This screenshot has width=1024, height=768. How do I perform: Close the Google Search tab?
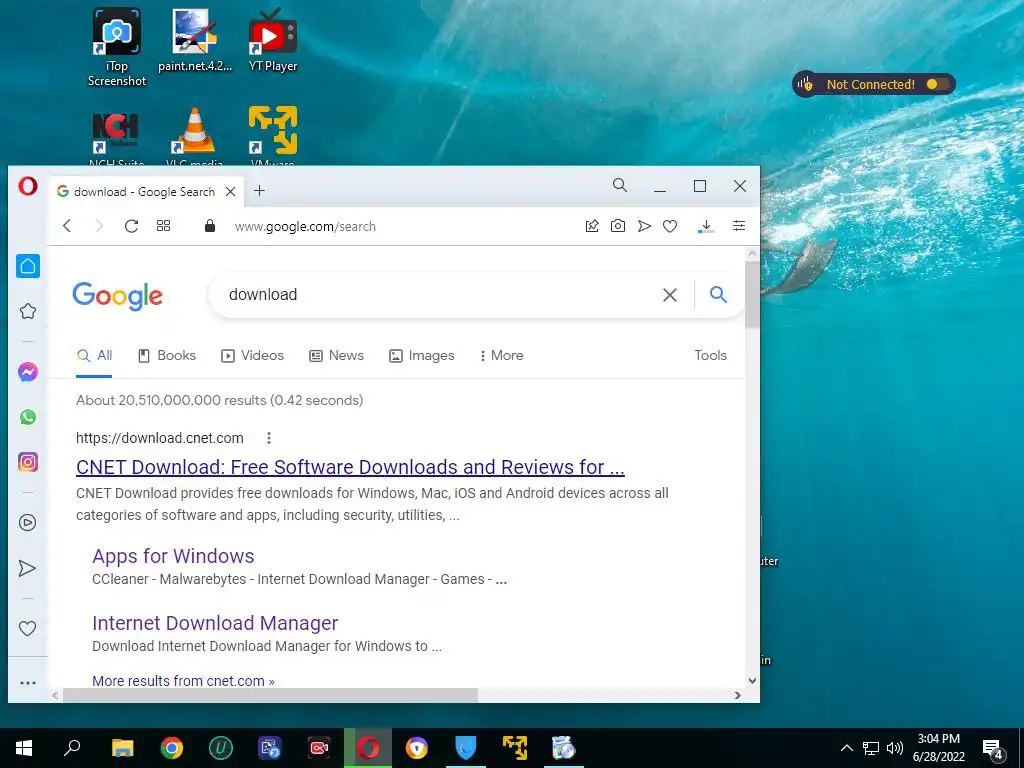coord(231,191)
